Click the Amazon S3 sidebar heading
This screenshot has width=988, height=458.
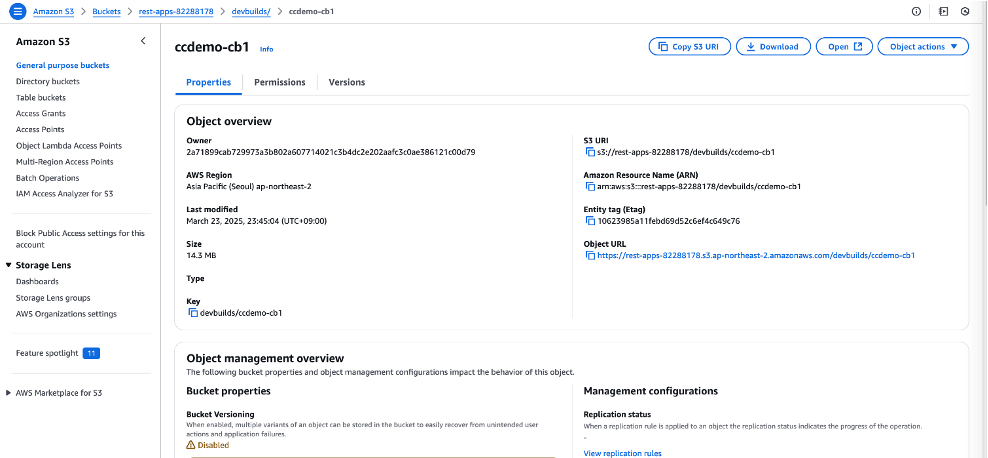(x=43, y=42)
